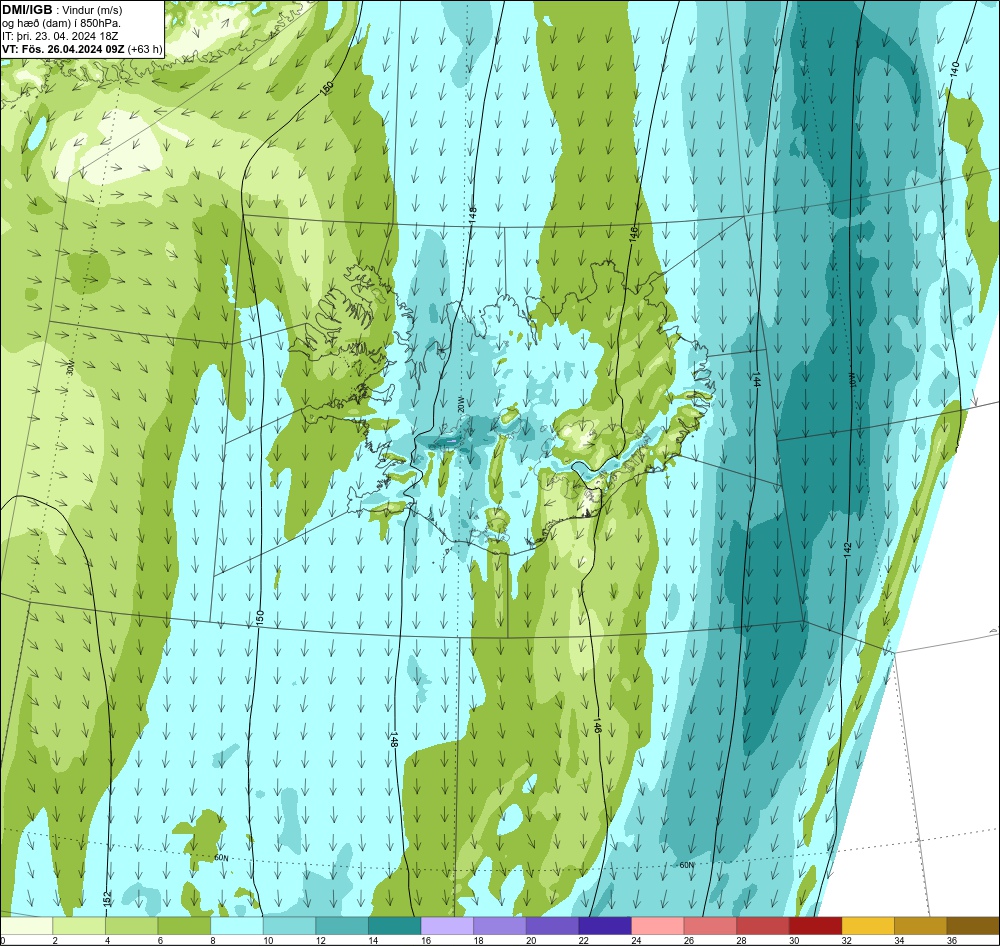Image resolution: width=1000 pixels, height=946 pixels.
Task: Click the "140" contour height label
Action: [x=954, y=69]
